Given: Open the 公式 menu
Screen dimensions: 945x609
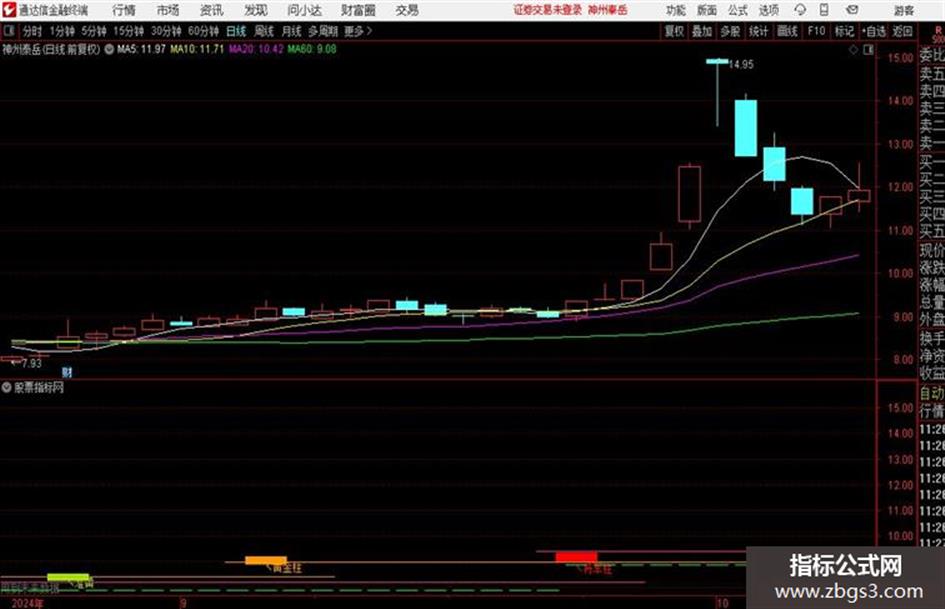Looking at the screenshot, I should point(738,10).
